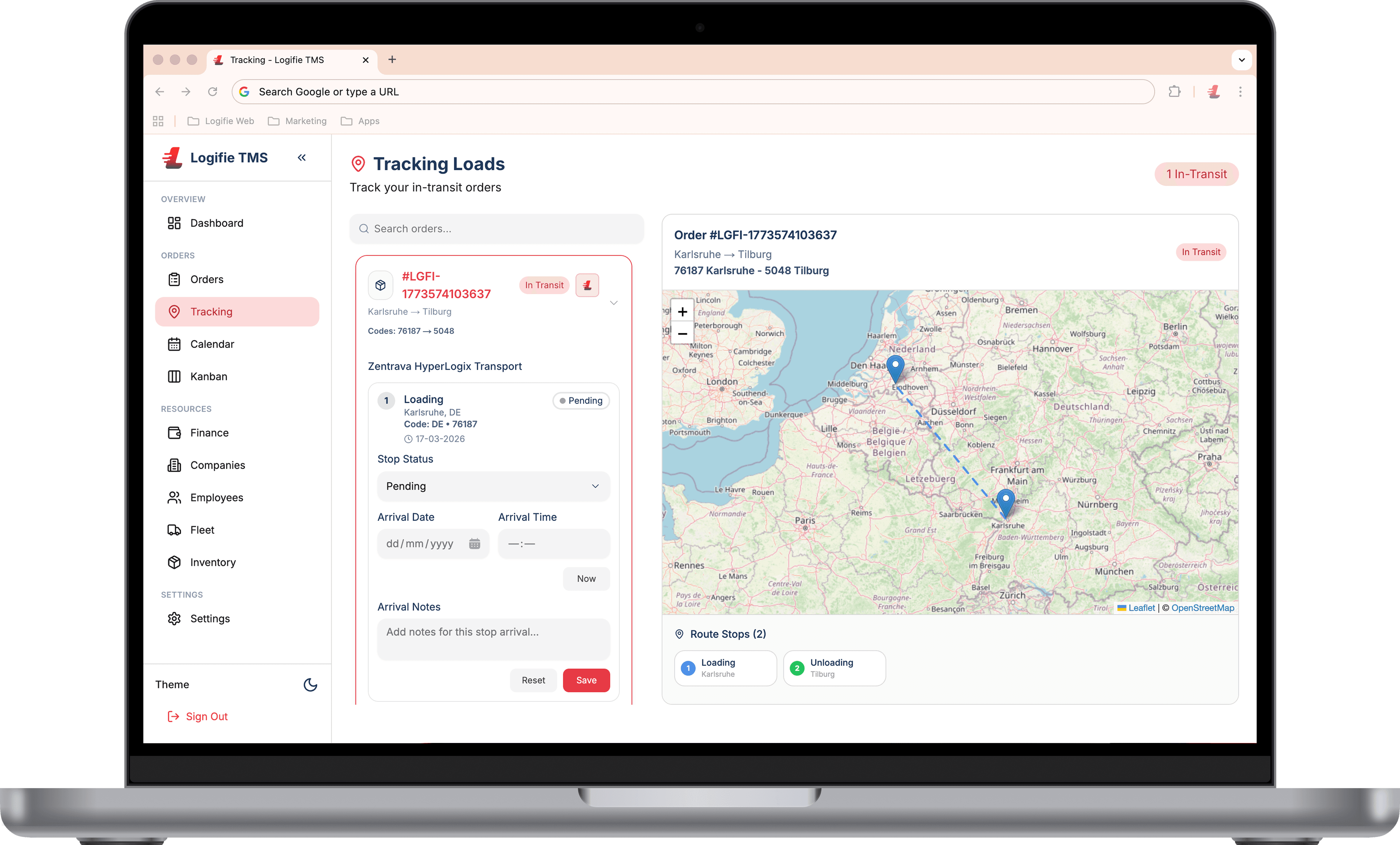Save the stop status update
This screenshot has width=1400, height=845.
click(x=586, y=680)
